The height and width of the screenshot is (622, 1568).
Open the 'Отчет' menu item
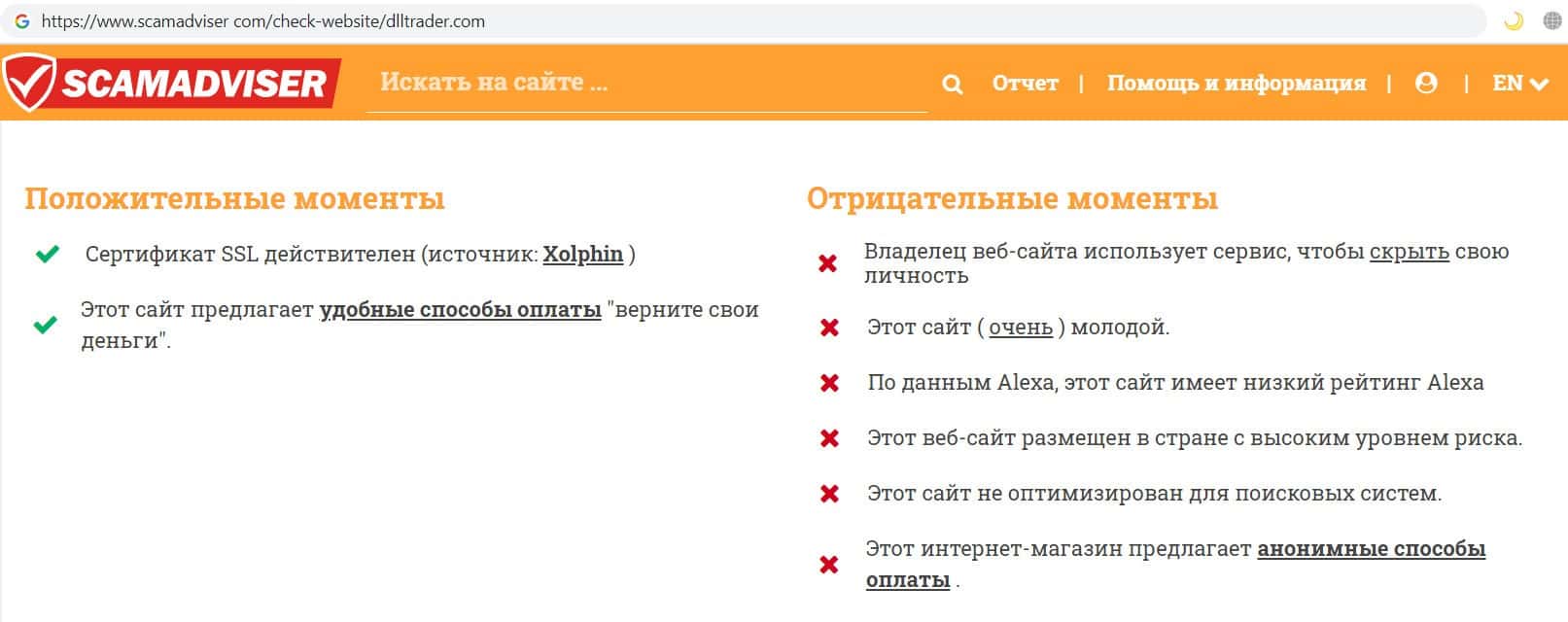coord(1025,83)
